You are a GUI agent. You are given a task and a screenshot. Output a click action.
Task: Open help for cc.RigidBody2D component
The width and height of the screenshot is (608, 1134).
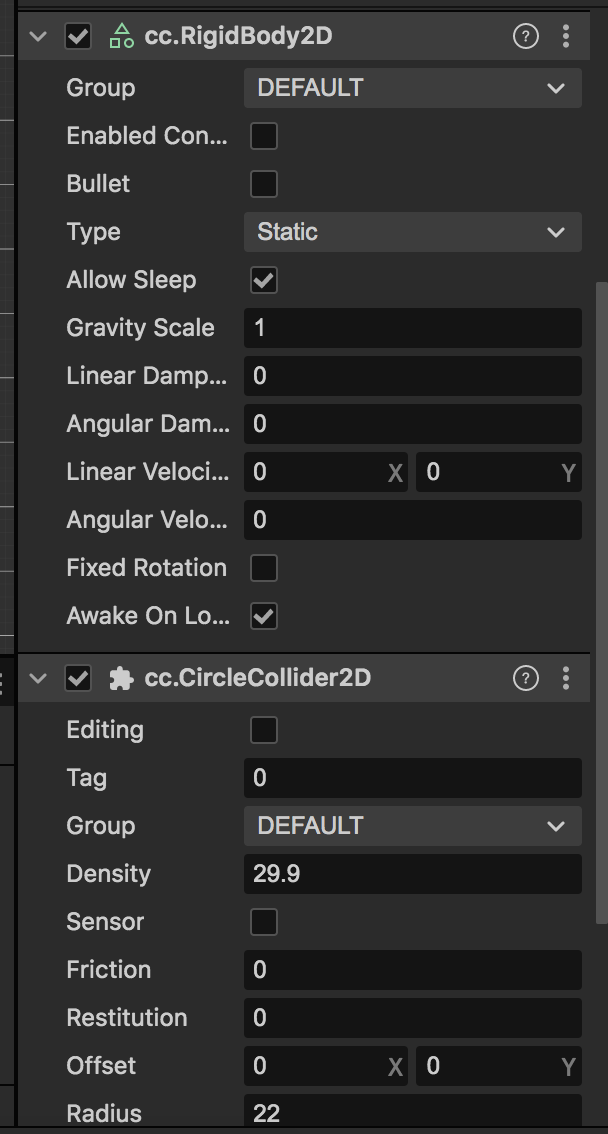526,36
